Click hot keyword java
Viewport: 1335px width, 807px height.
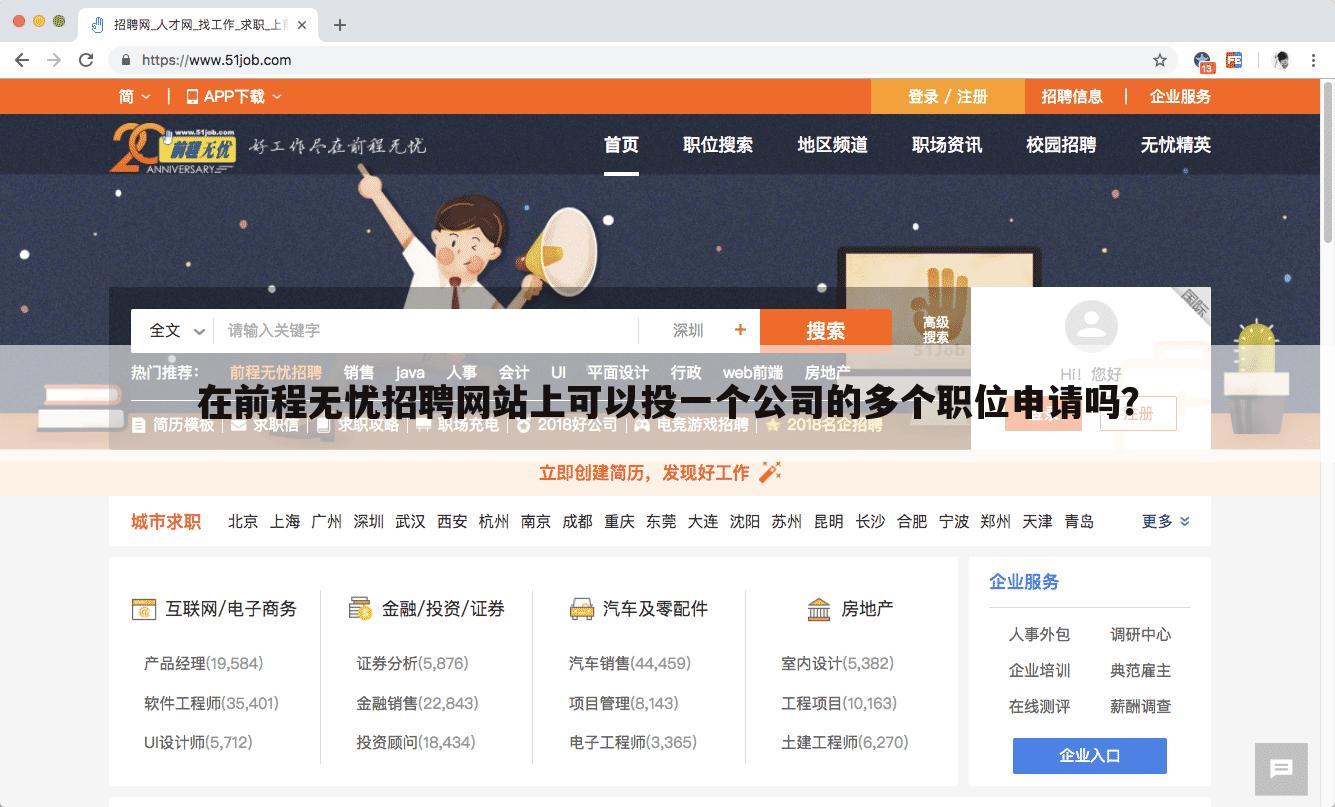[410, 372]
